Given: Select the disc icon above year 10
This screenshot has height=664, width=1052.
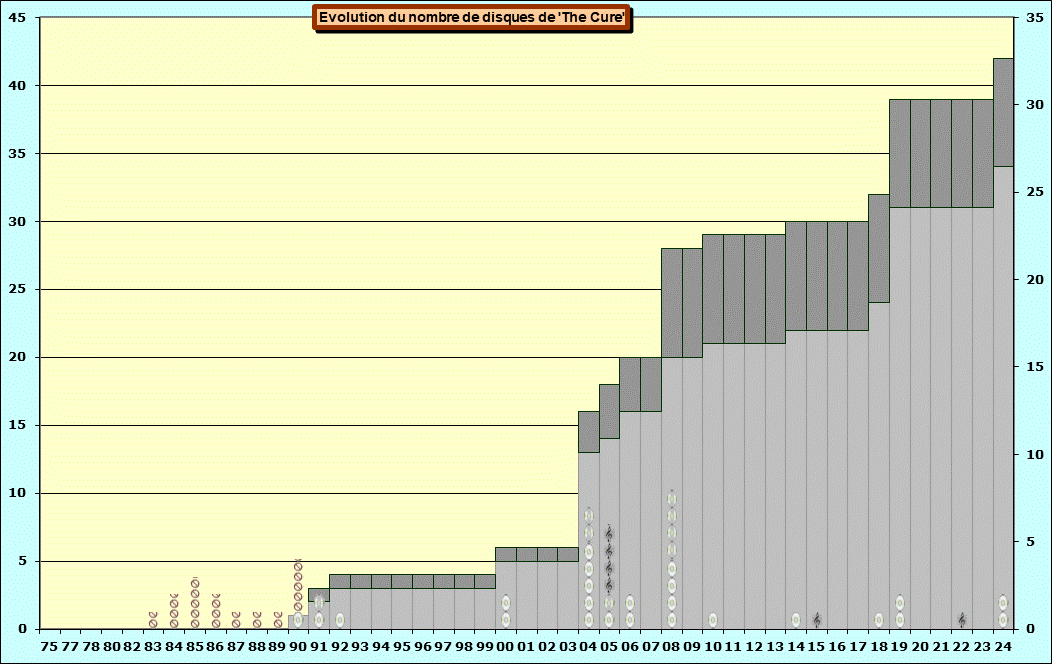Looking at the screenshot, I should click(x=713, y=620).
